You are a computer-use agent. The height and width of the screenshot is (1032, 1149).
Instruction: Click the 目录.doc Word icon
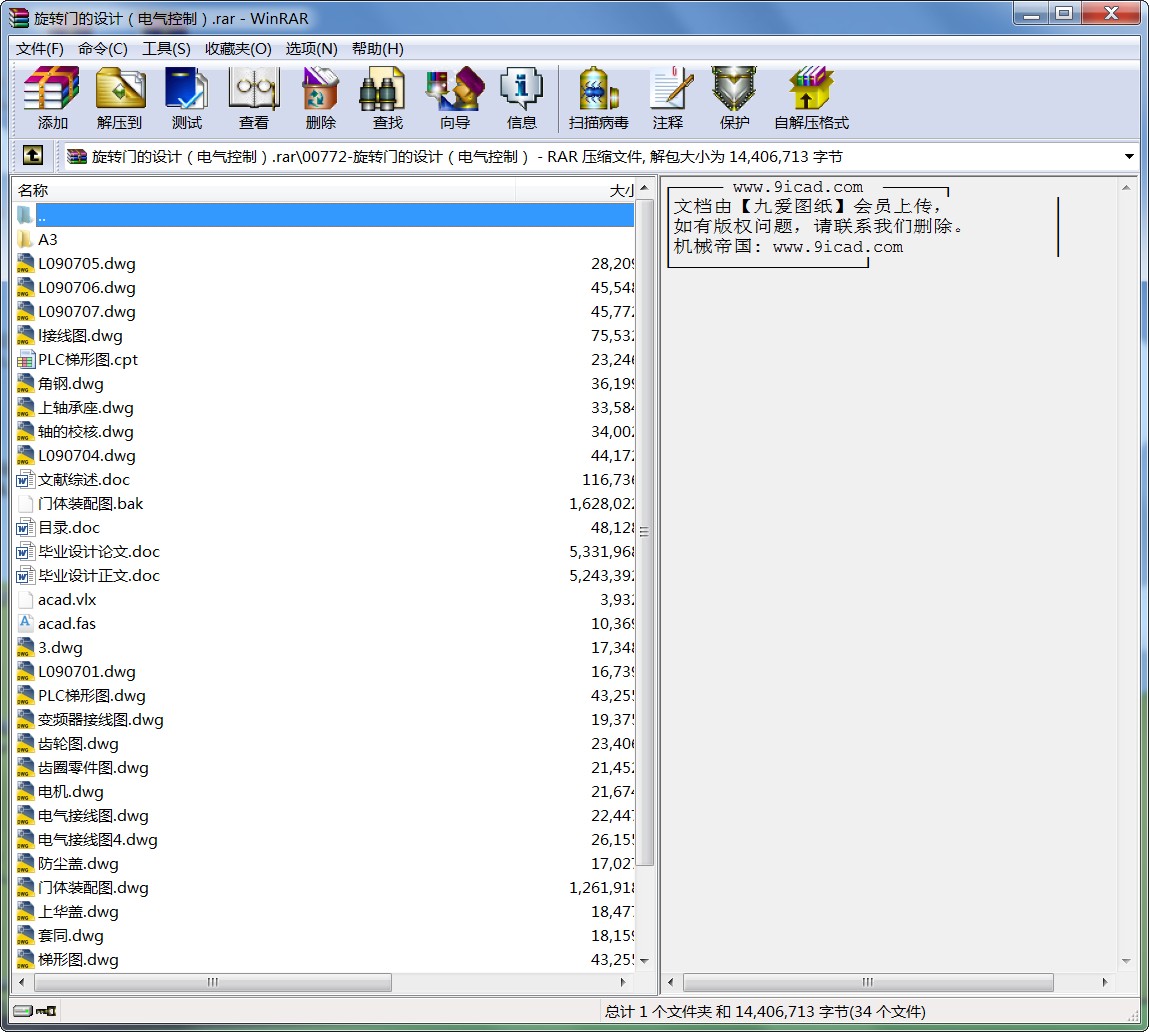pos(25,528)
